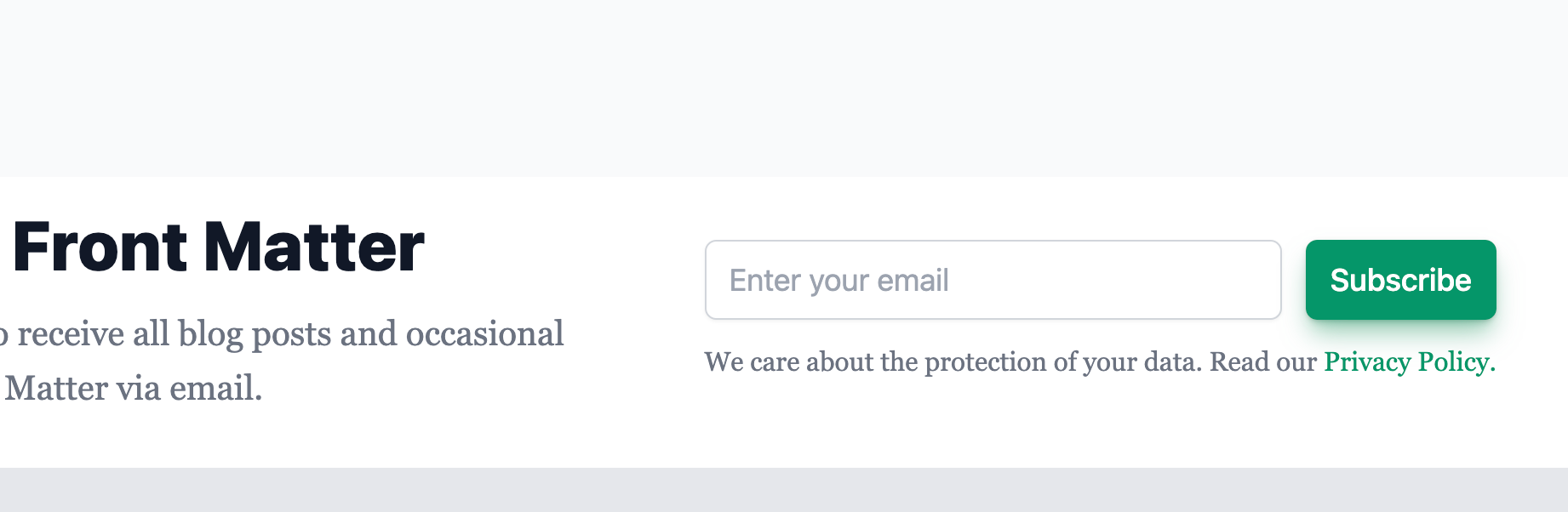Click the word "Policy." in the green link
Viewport: 1568px width, 512px height.
[x=1457, y=362]
